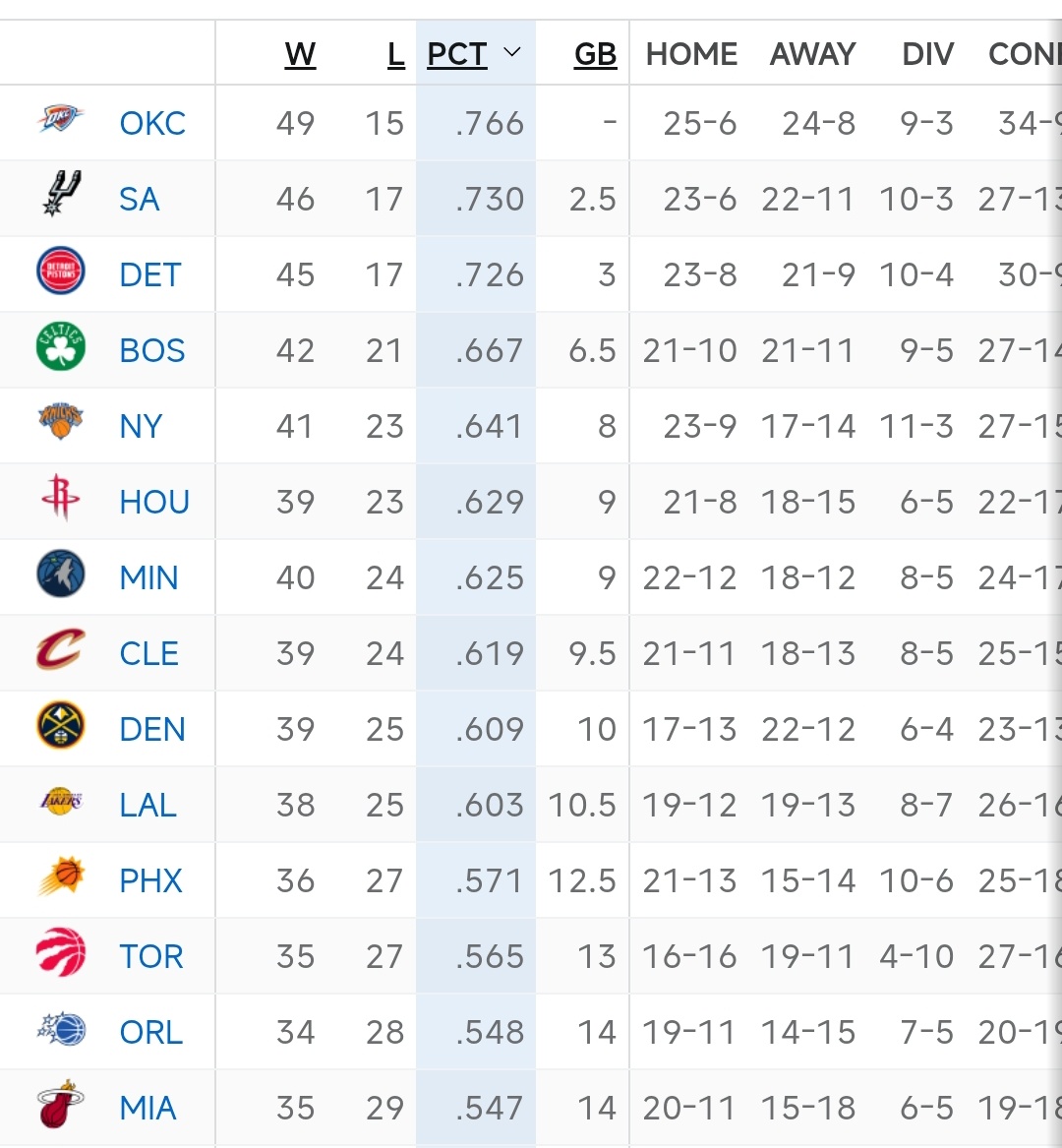
Task: Open the PHX team link
Action: coord(150,880)
